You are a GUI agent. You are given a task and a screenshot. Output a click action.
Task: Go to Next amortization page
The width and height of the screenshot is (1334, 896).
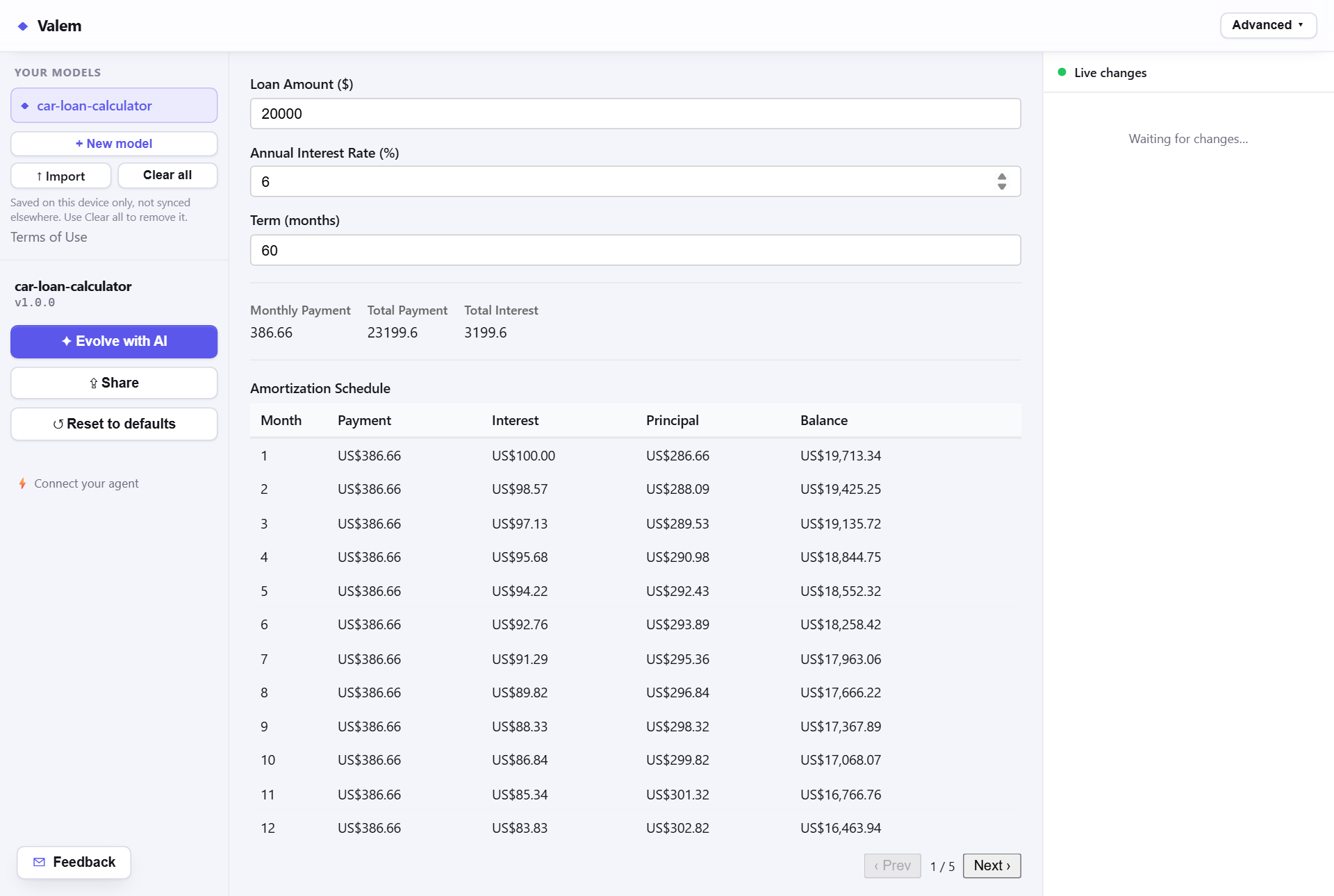point(991,865)
